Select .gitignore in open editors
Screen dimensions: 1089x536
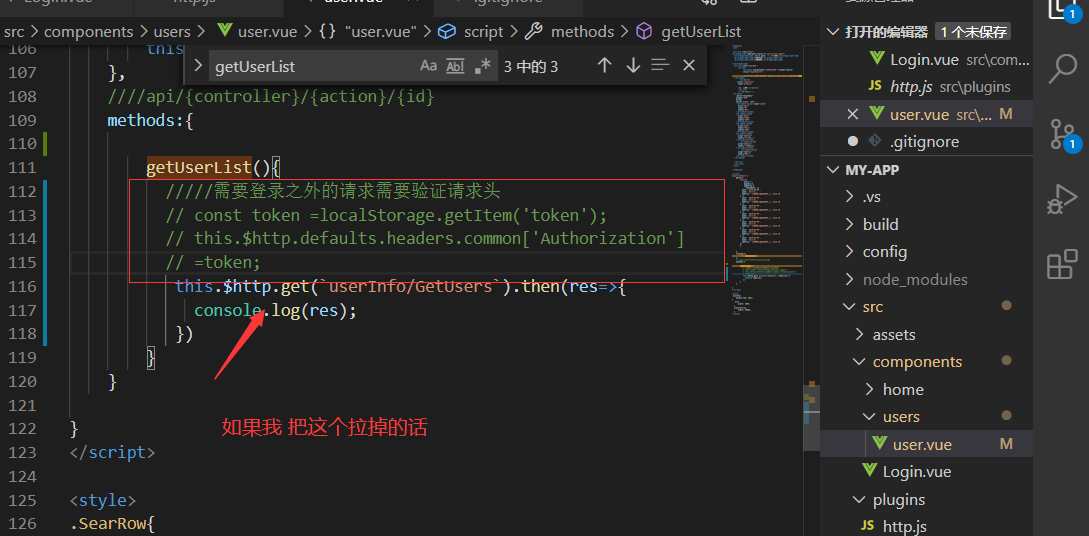coord(924,142)
